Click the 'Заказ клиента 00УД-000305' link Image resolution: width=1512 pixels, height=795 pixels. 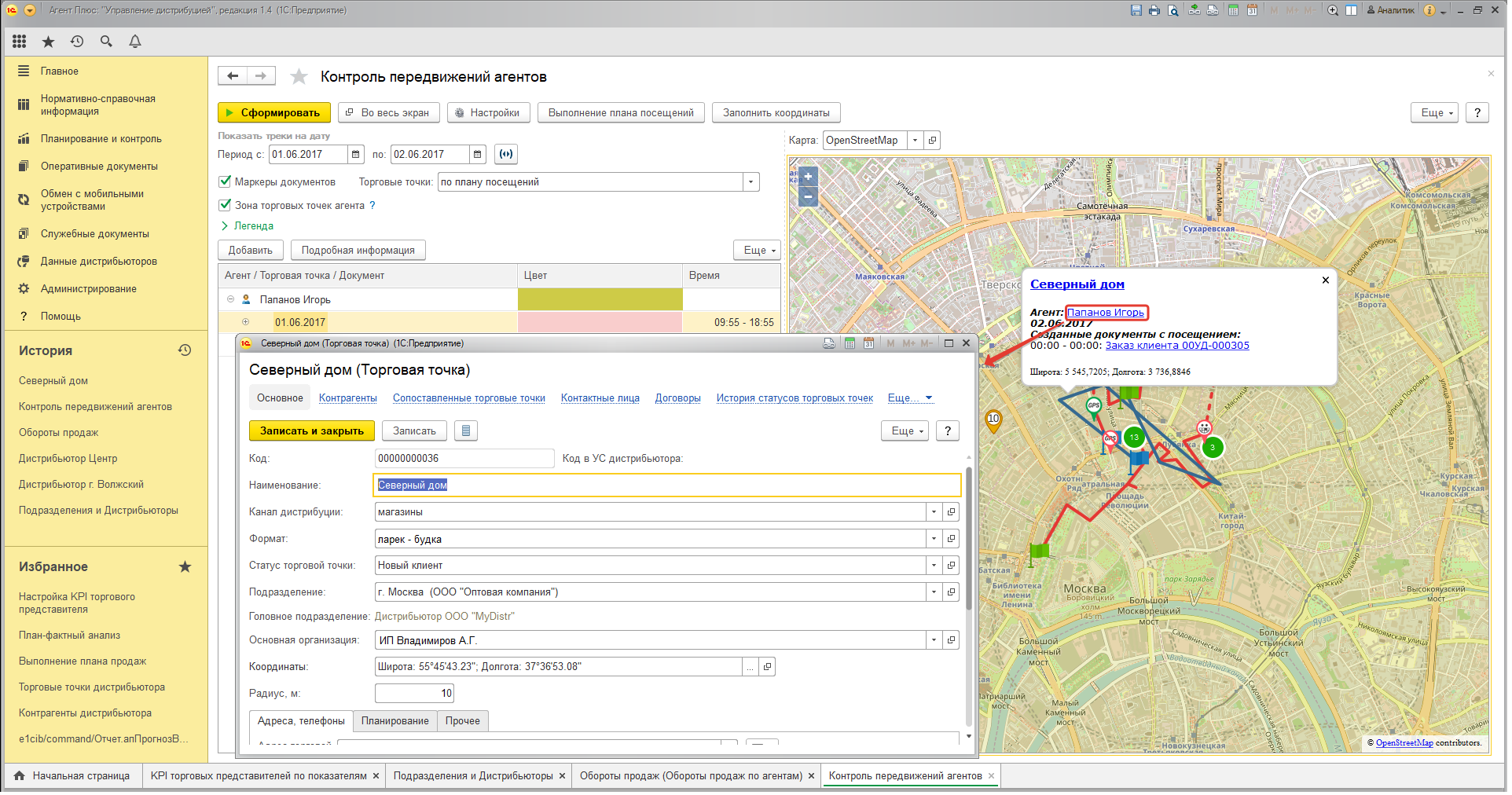1176,346
